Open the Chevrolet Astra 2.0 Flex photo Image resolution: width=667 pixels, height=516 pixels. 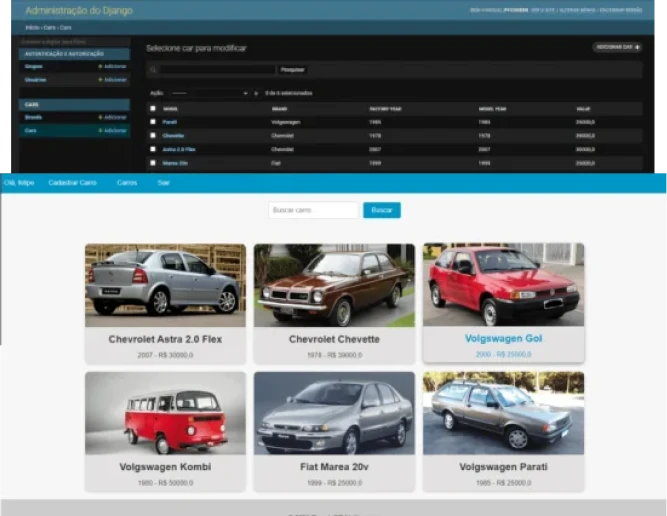tap(165, 285)
